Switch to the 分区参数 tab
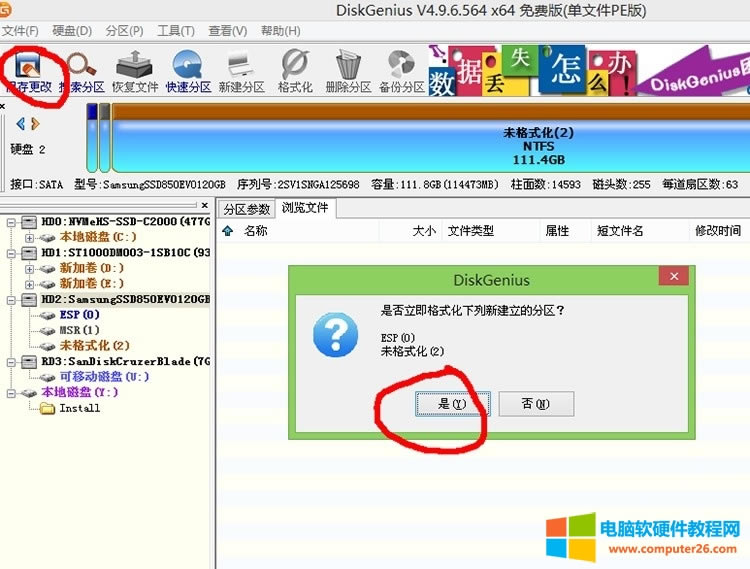The image size is (750, 569). (x=246, y=209)
